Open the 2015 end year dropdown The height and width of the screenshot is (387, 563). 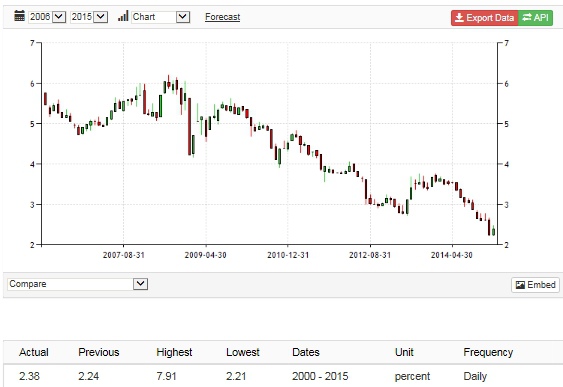click(x=89, y=17)
